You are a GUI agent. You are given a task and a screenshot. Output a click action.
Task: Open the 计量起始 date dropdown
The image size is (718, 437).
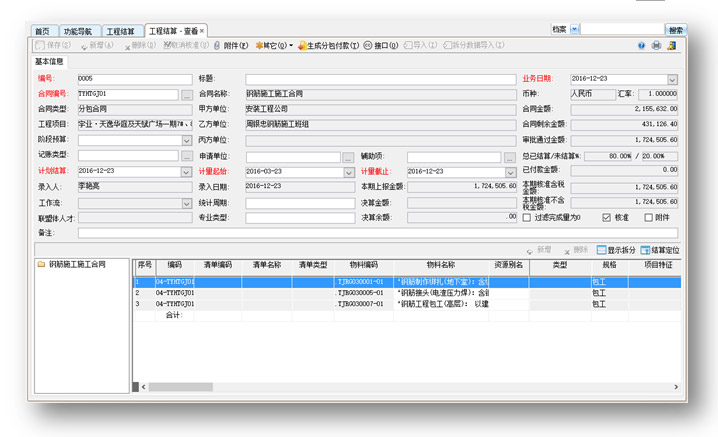point(349,172)
